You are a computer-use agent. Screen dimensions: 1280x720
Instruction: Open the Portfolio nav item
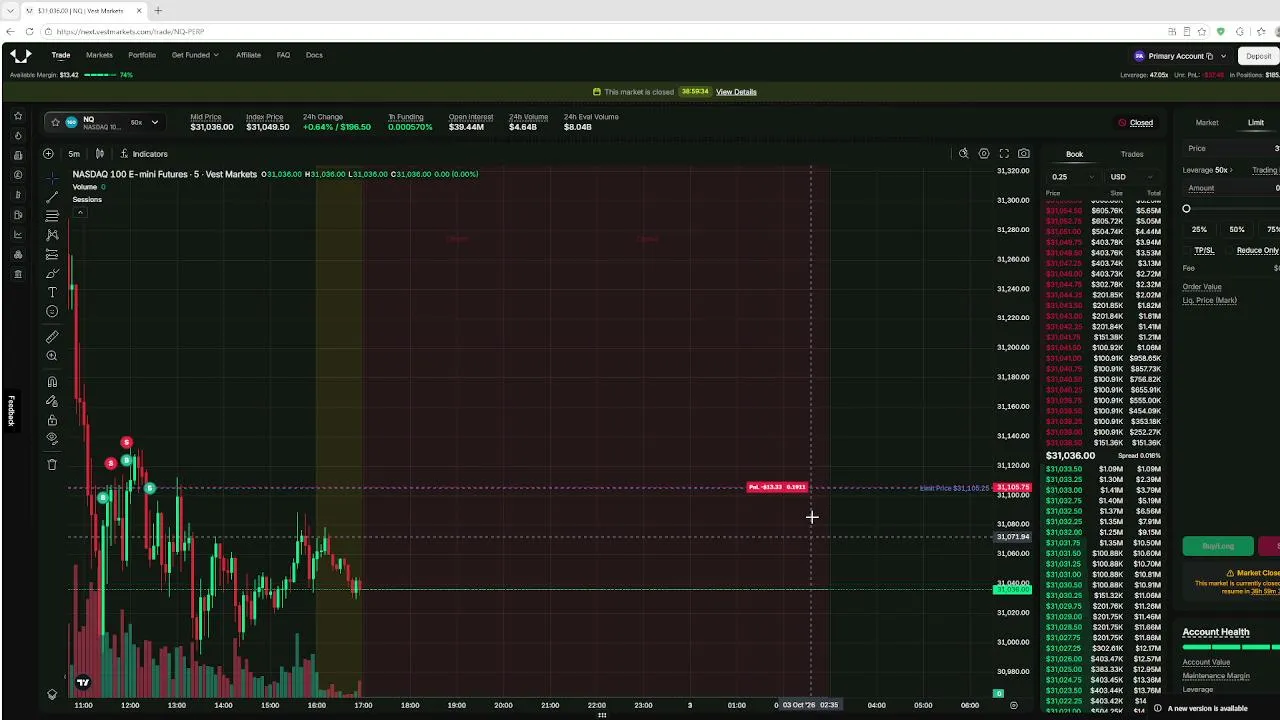(142, 55)
